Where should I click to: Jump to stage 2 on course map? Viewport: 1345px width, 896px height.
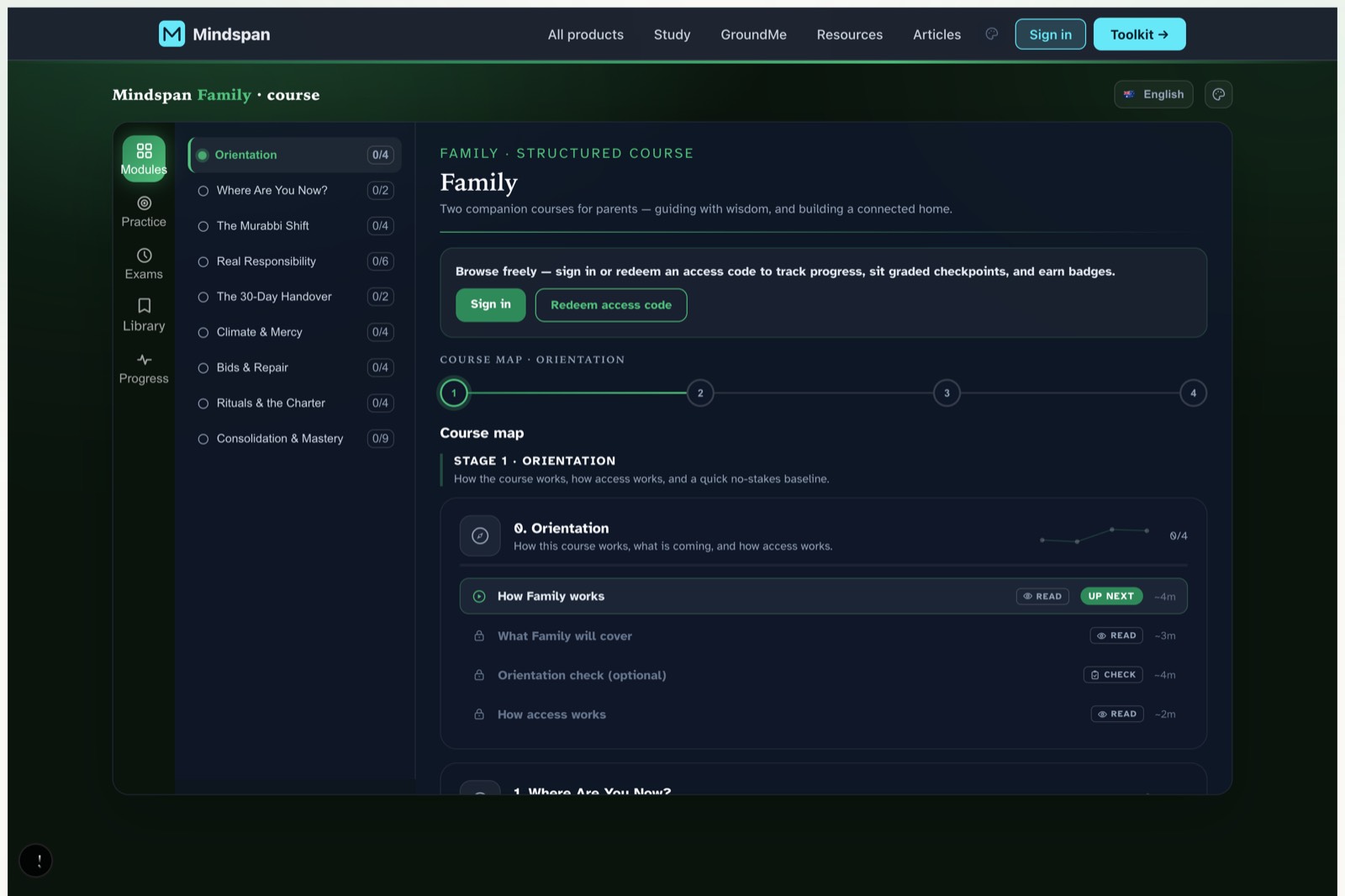700,393
